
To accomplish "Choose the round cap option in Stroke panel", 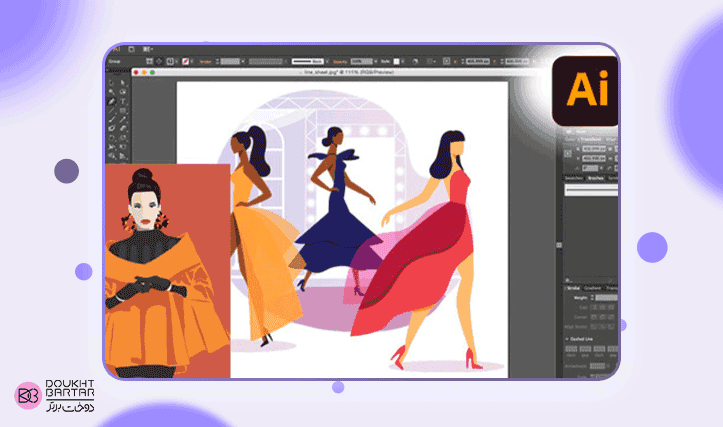I will click(x=603, y=308).
